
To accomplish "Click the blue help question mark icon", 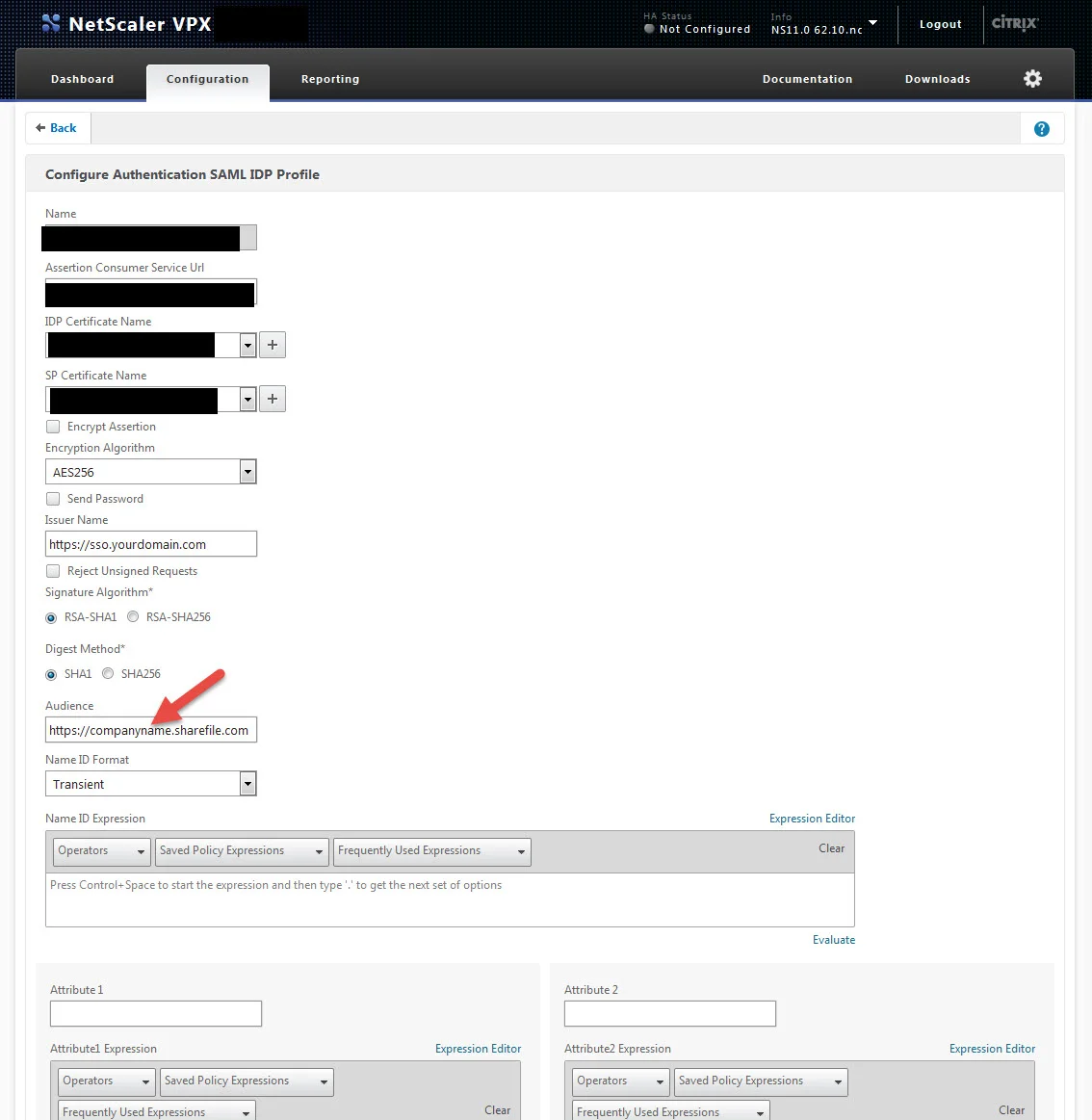I will coord(1041,129).
